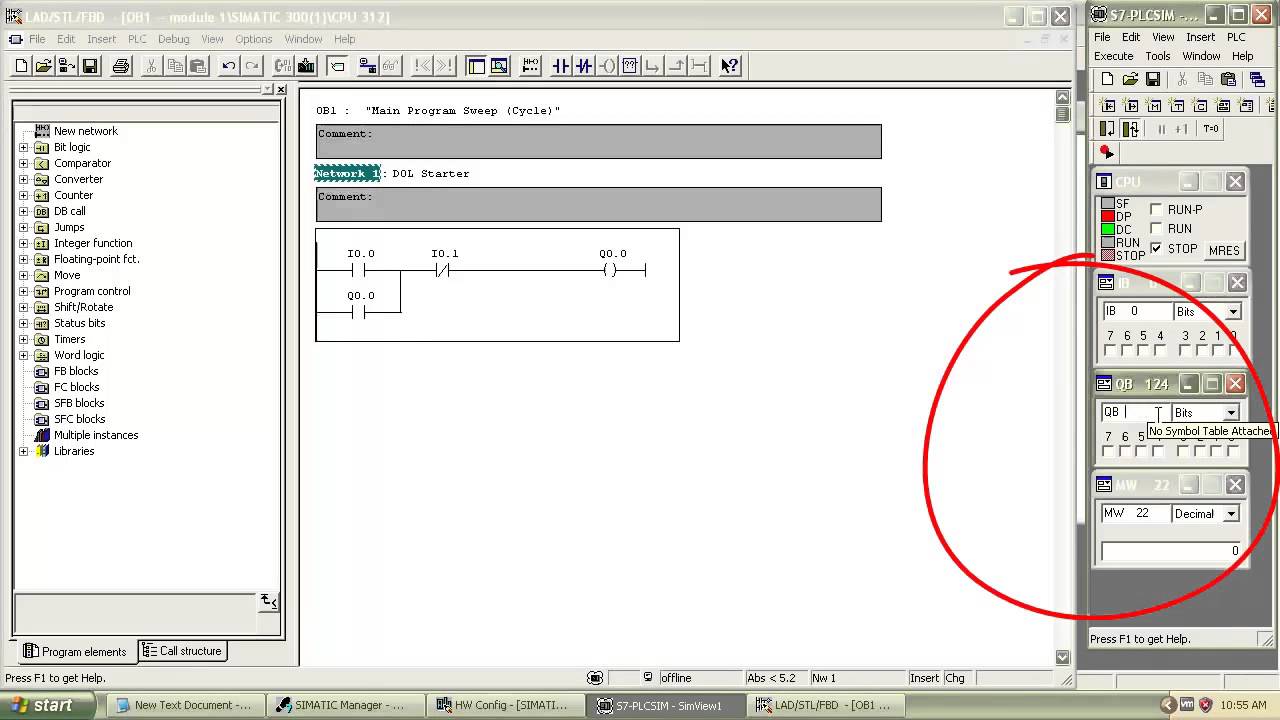Print the block using the printer icon
The image size is (1280, 720).
(121, 66)
